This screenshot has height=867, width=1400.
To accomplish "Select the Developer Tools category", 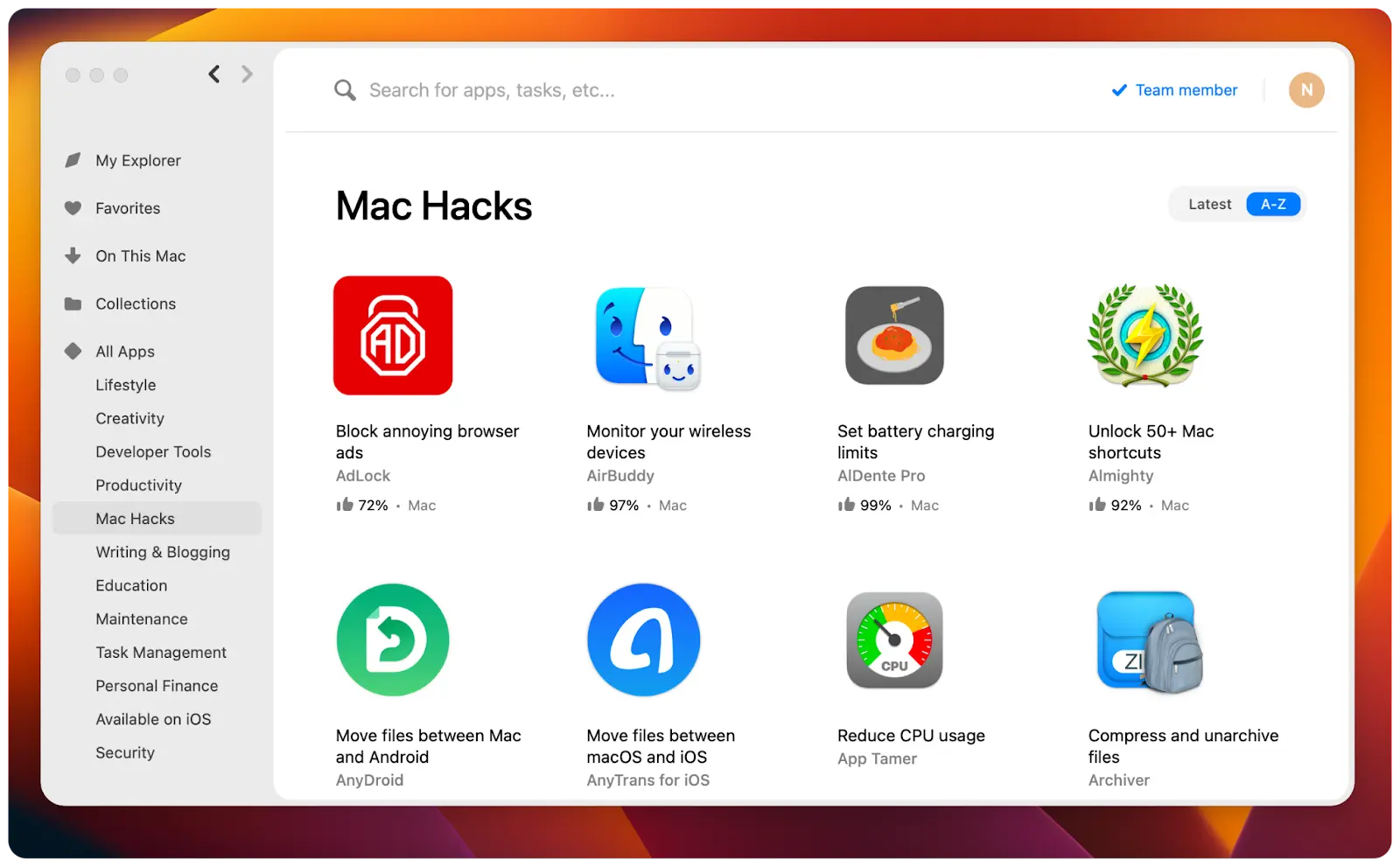I will [153, 451].
